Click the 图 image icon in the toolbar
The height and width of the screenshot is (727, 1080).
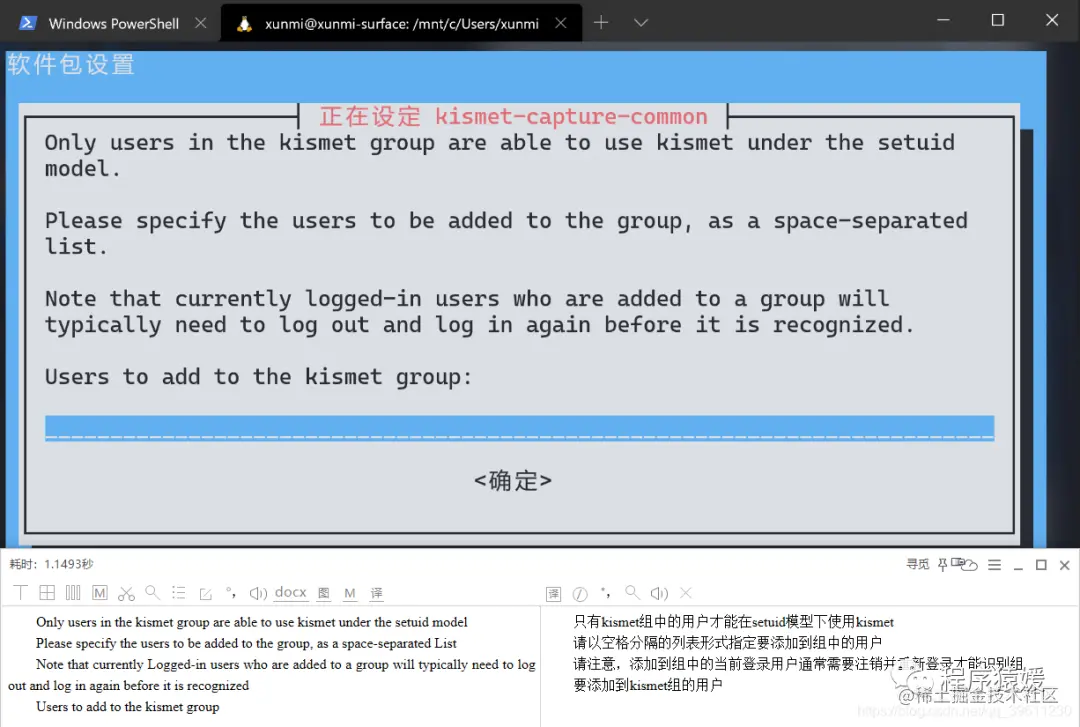(x=324, y=592)
